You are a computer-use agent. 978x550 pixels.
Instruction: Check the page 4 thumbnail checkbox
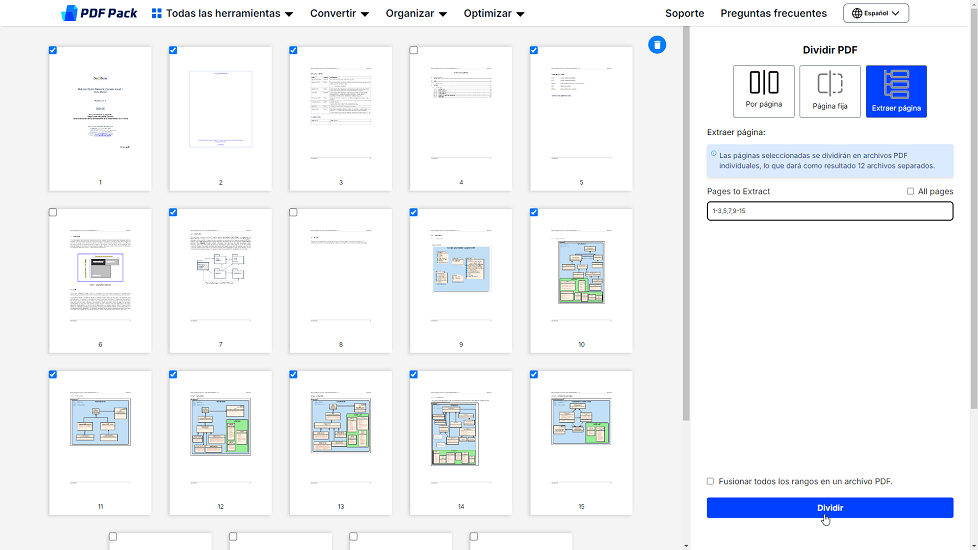(414, 50)
